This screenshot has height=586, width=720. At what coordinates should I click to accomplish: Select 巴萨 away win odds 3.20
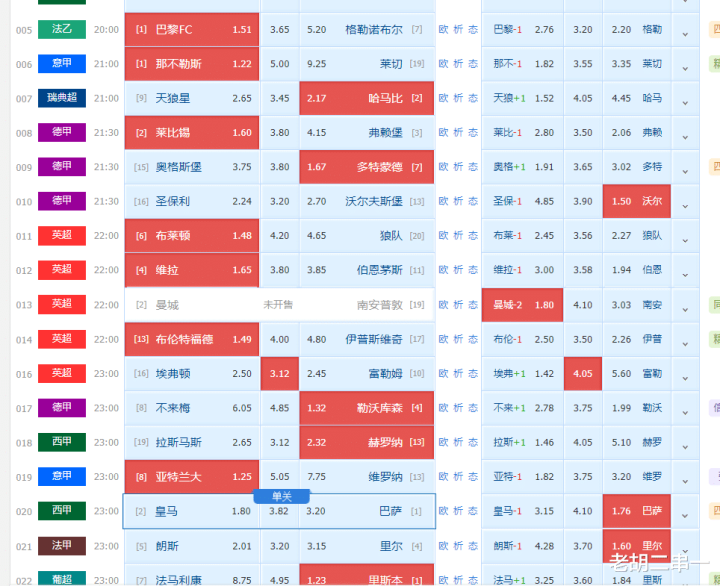coord(366,511)
